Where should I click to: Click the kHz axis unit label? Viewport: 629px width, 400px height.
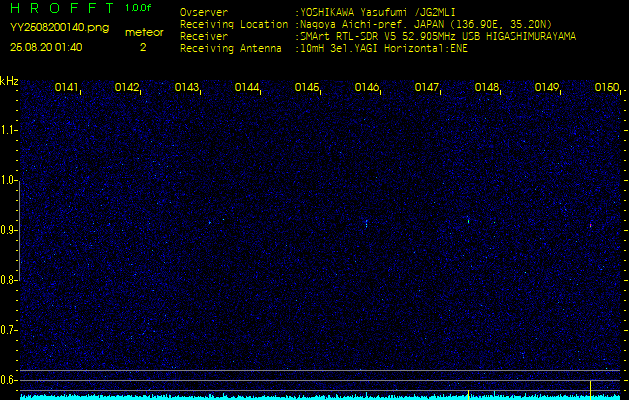[9, 81]
